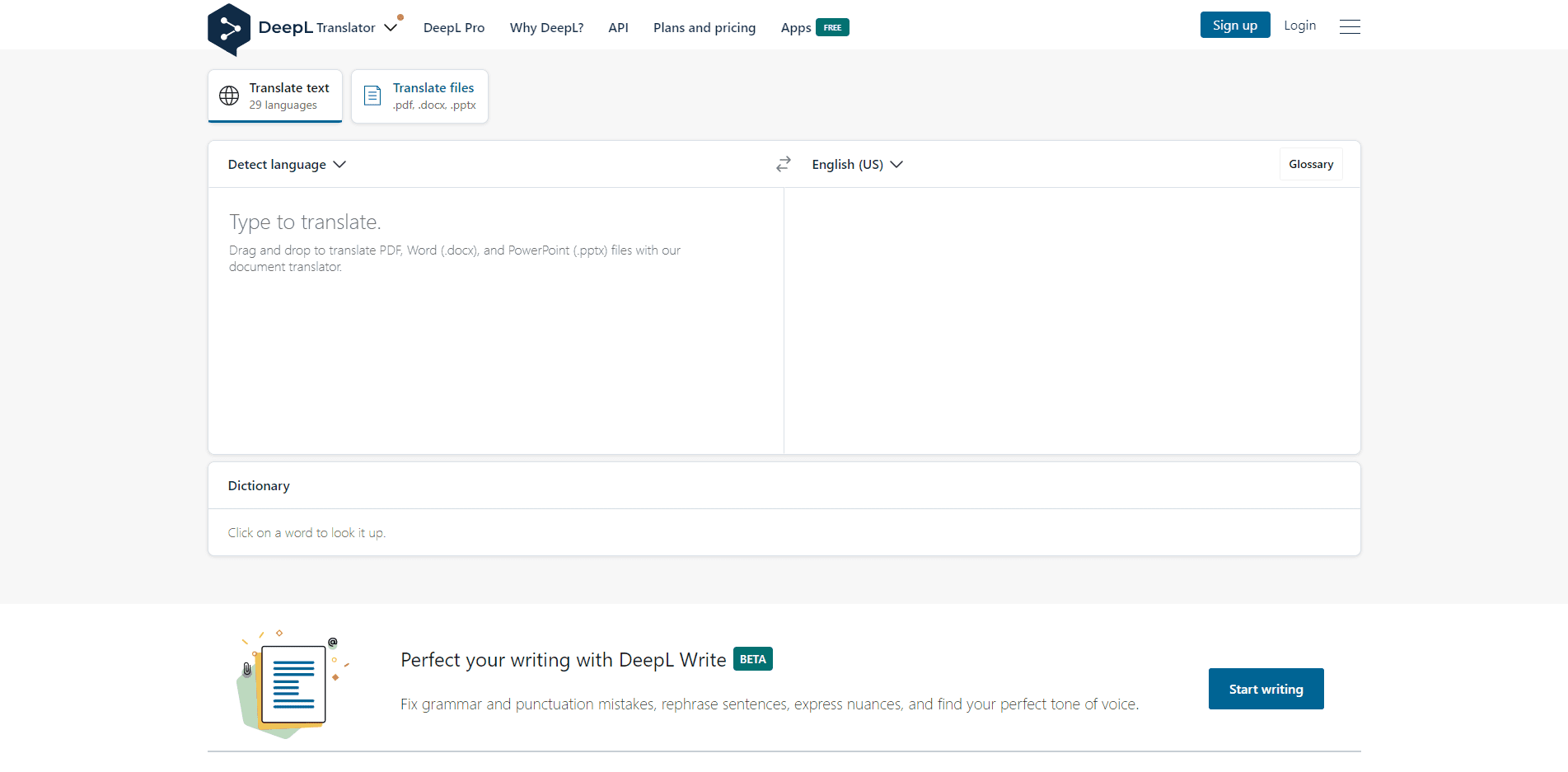Click the DeepL hexagon logo
Viewport: 1568px width, 772px height.
(x=229, y=29)
